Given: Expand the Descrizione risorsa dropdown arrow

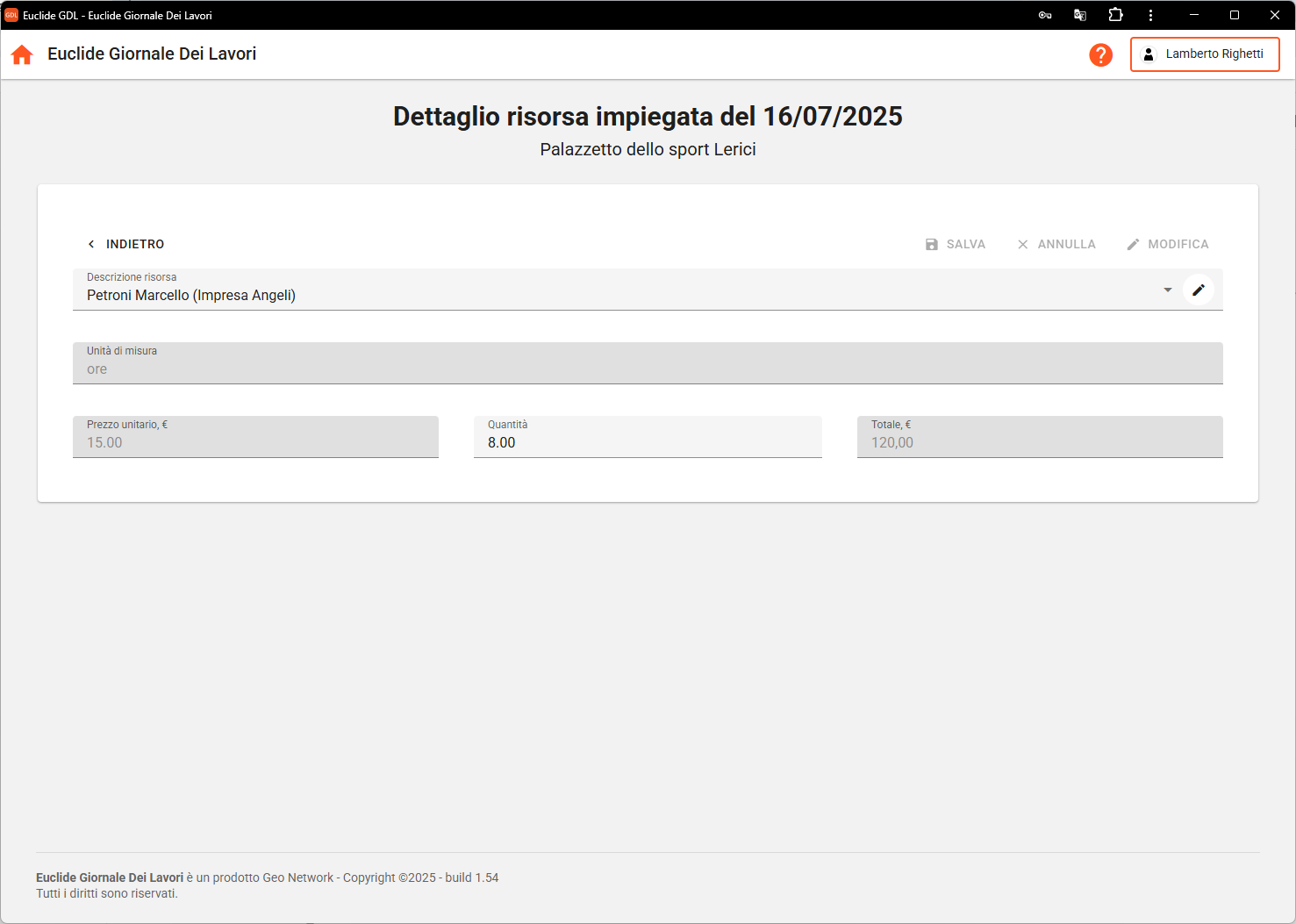Looking at the screenshot, I should (x=1167, y=290).
